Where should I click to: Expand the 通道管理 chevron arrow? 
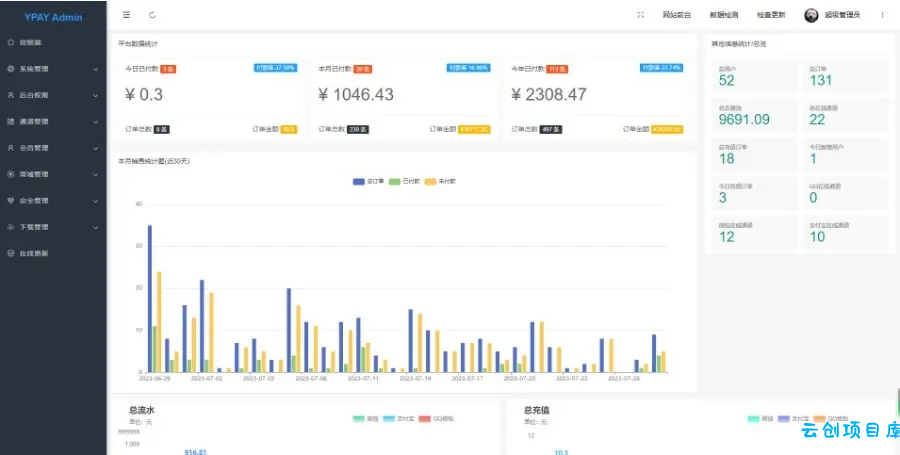[95, 122]
